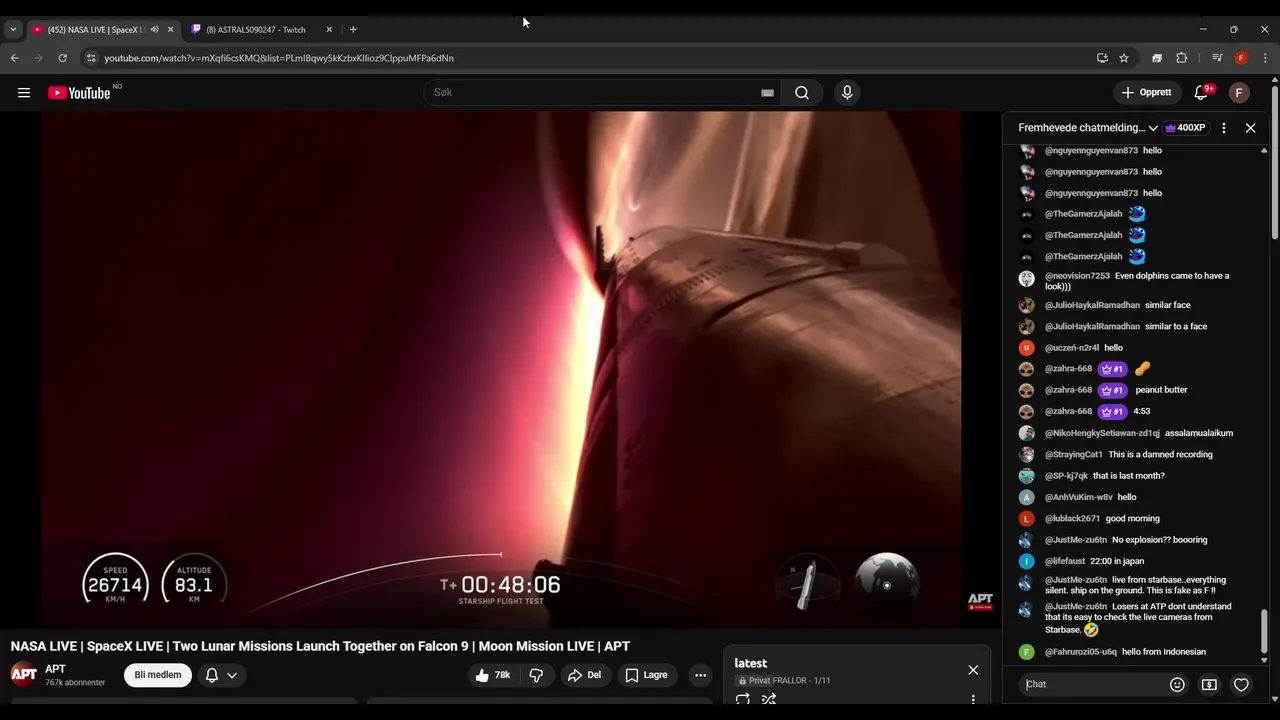Click message "This is a damned recording"
1280x720 pixels.
point(1160,455)
